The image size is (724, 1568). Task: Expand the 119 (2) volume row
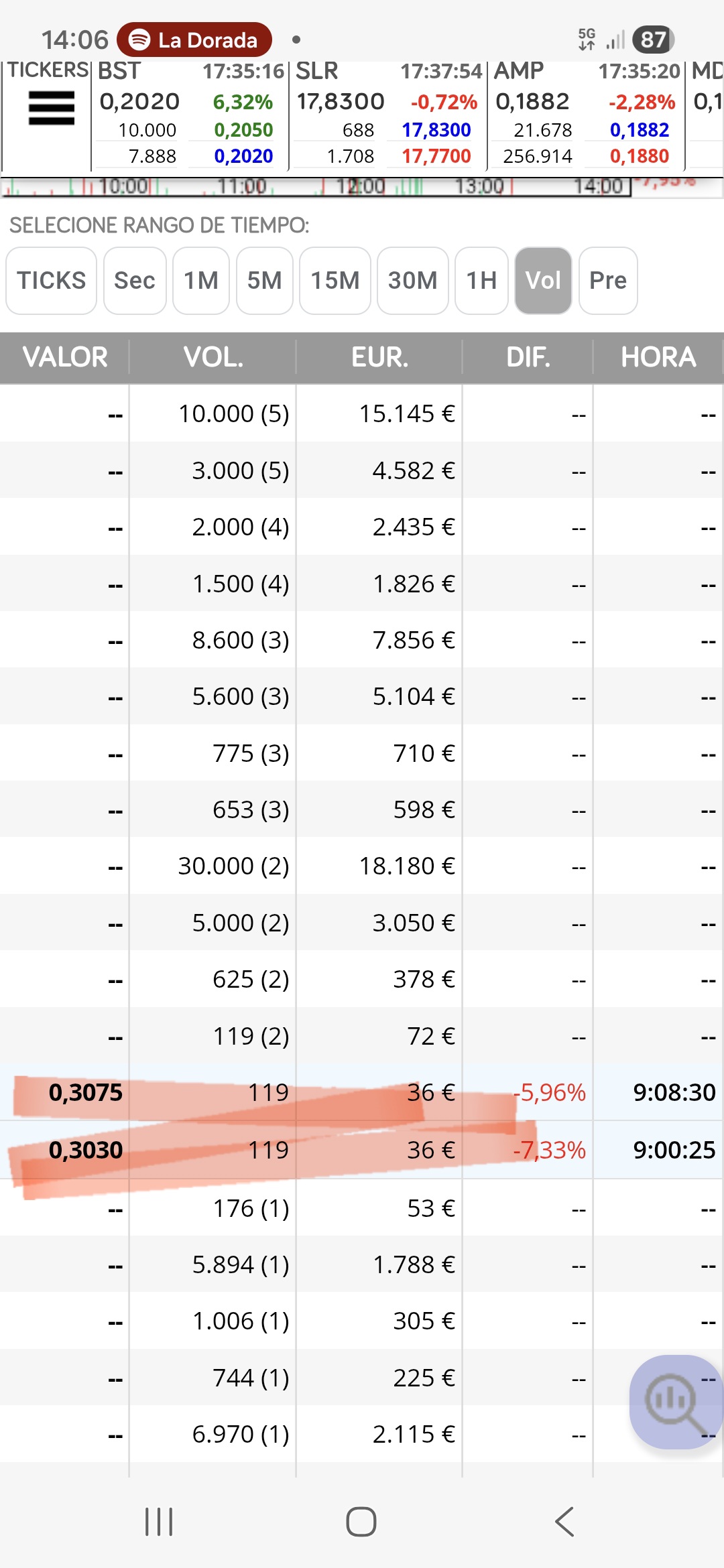coord(251,1037)
